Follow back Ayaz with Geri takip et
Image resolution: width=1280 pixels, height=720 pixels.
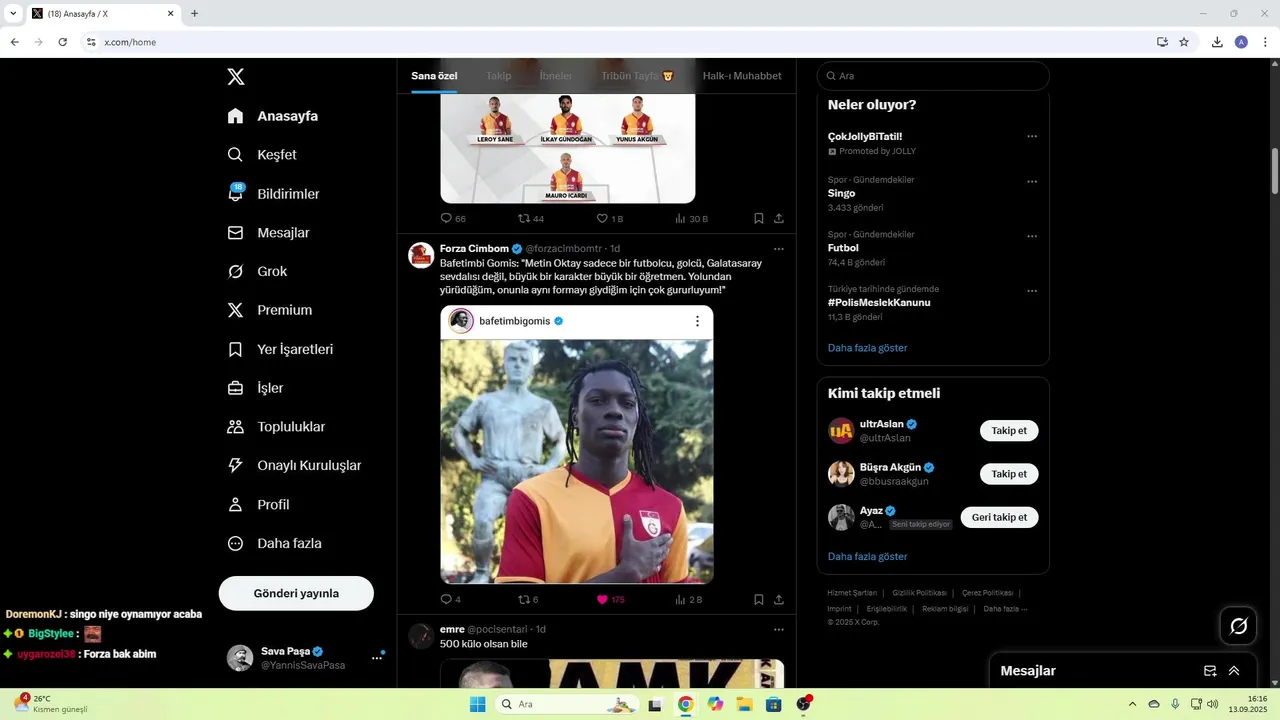point(1000,517)
